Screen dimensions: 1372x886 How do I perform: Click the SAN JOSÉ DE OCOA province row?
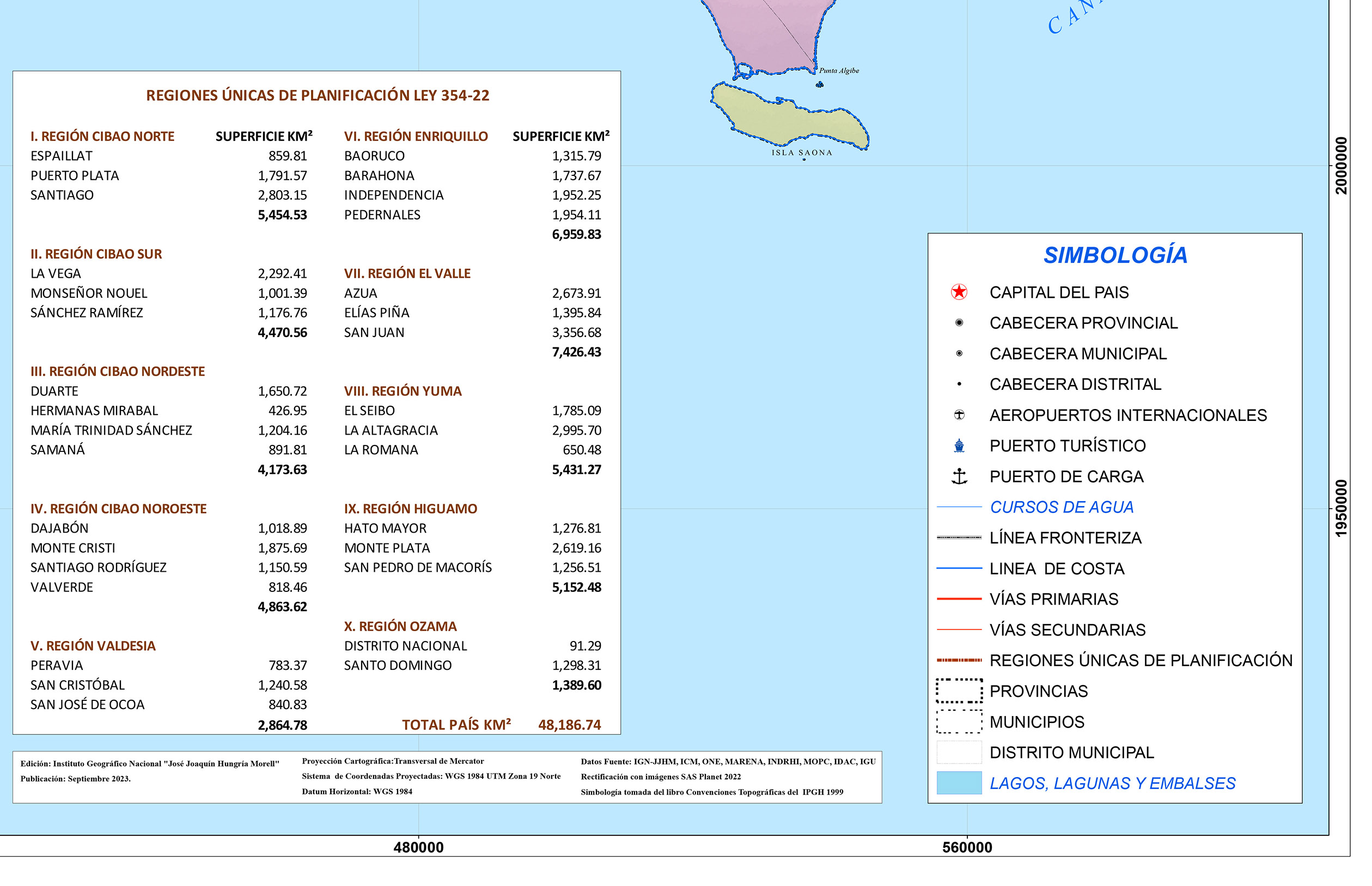point(168,705)
